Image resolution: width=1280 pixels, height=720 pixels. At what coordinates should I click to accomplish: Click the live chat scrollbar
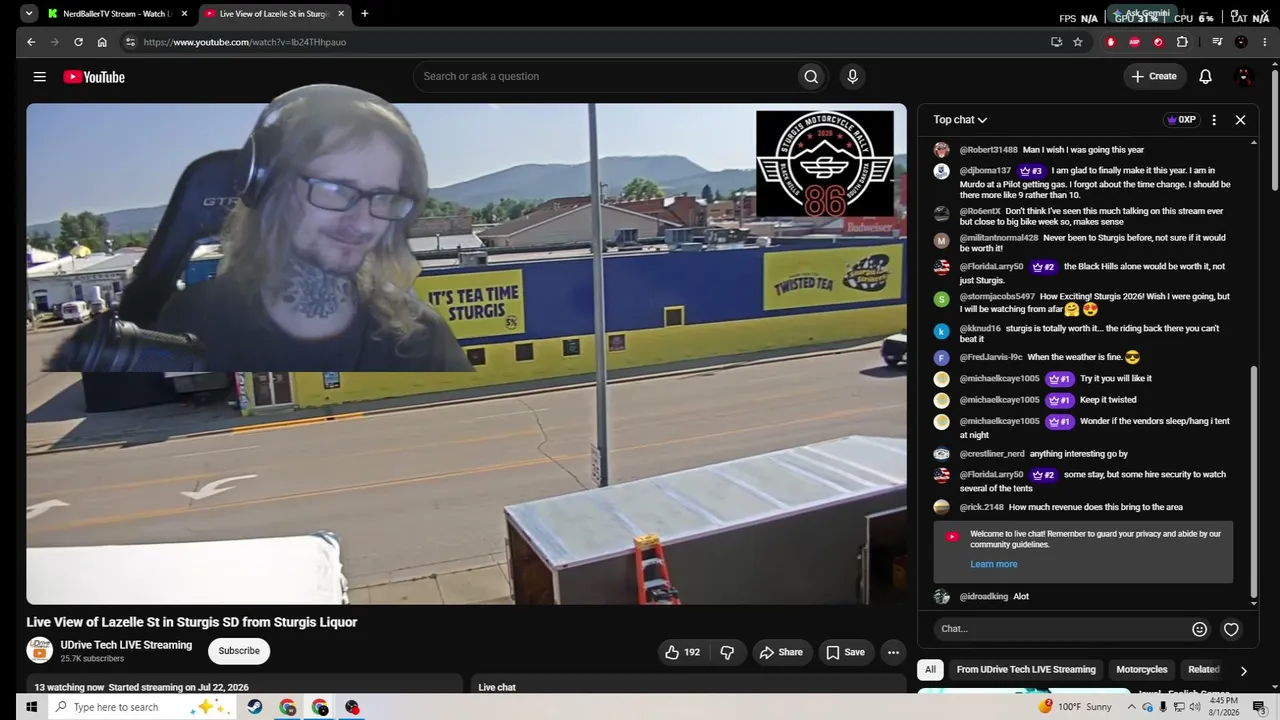[x=1254, y=483]
